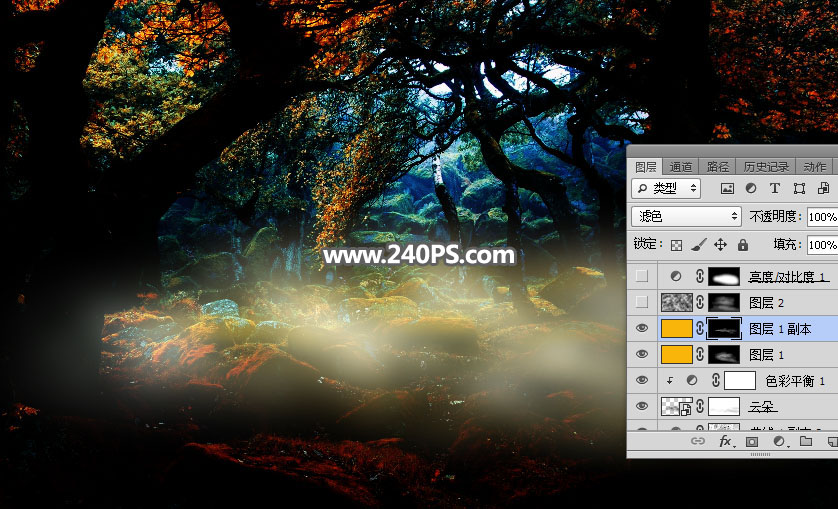Hide the 图层 1 layer
The height and width of the screenshot is (509, 838).
tap(642, 354)
